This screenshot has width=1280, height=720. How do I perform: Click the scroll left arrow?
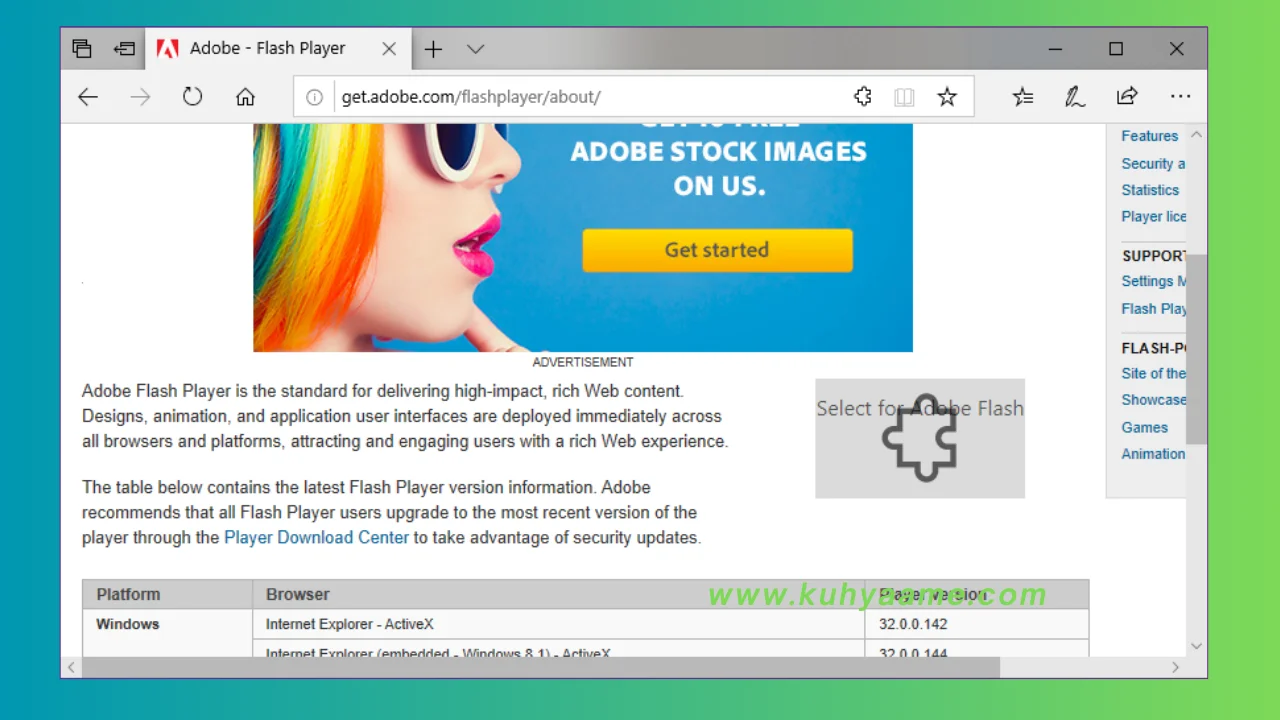coord(71,667)
